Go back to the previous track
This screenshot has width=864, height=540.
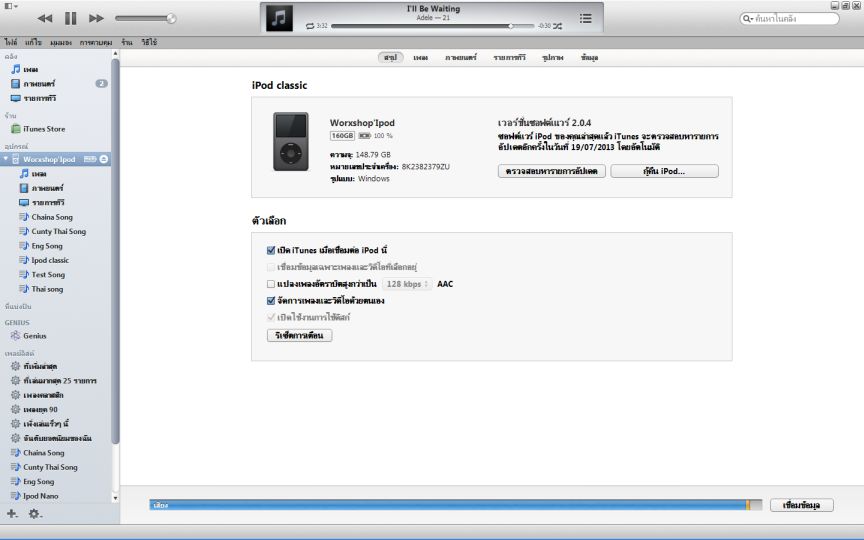(45, 18)
